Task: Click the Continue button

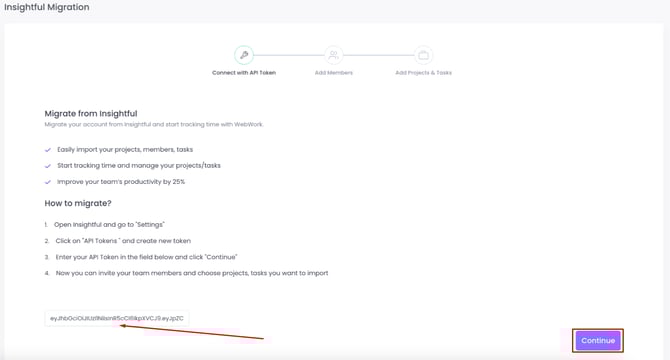Action: [x=598, y=340]
